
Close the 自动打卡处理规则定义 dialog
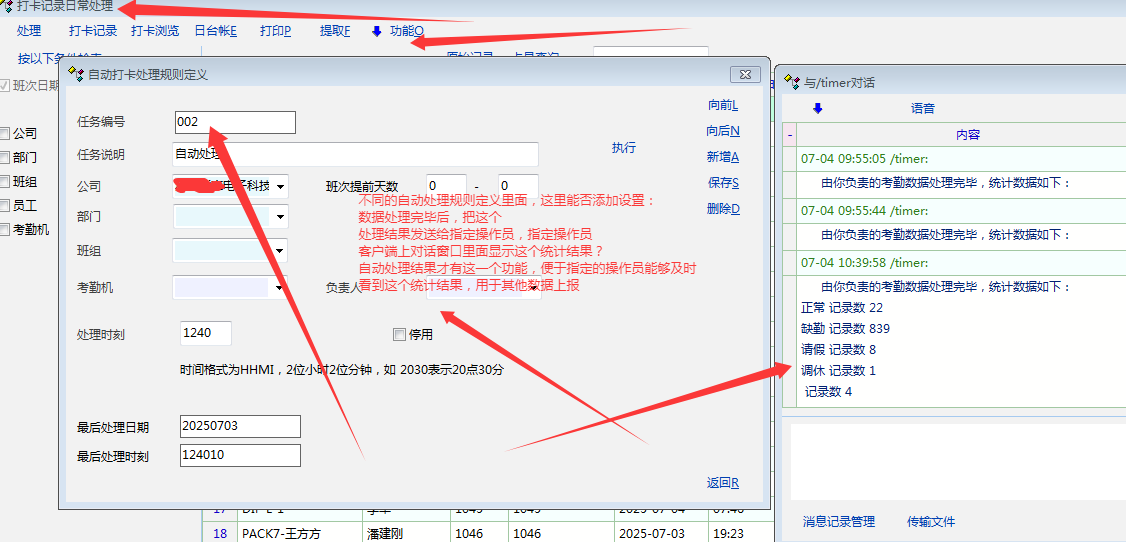pos(745,74)
